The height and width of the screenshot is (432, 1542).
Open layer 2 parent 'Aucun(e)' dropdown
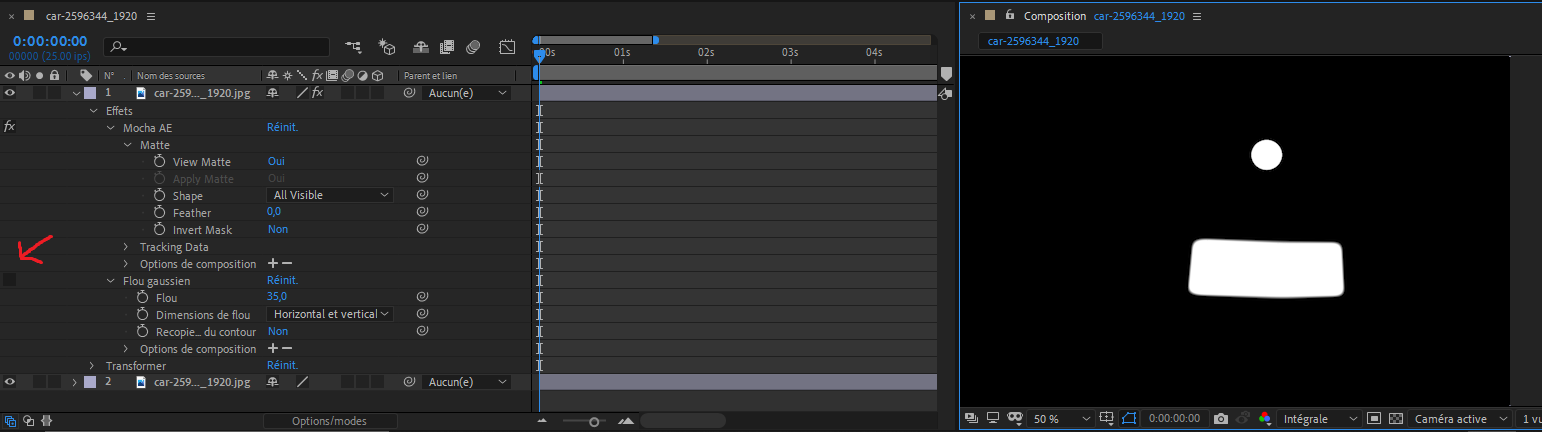(x=465, y=382)
